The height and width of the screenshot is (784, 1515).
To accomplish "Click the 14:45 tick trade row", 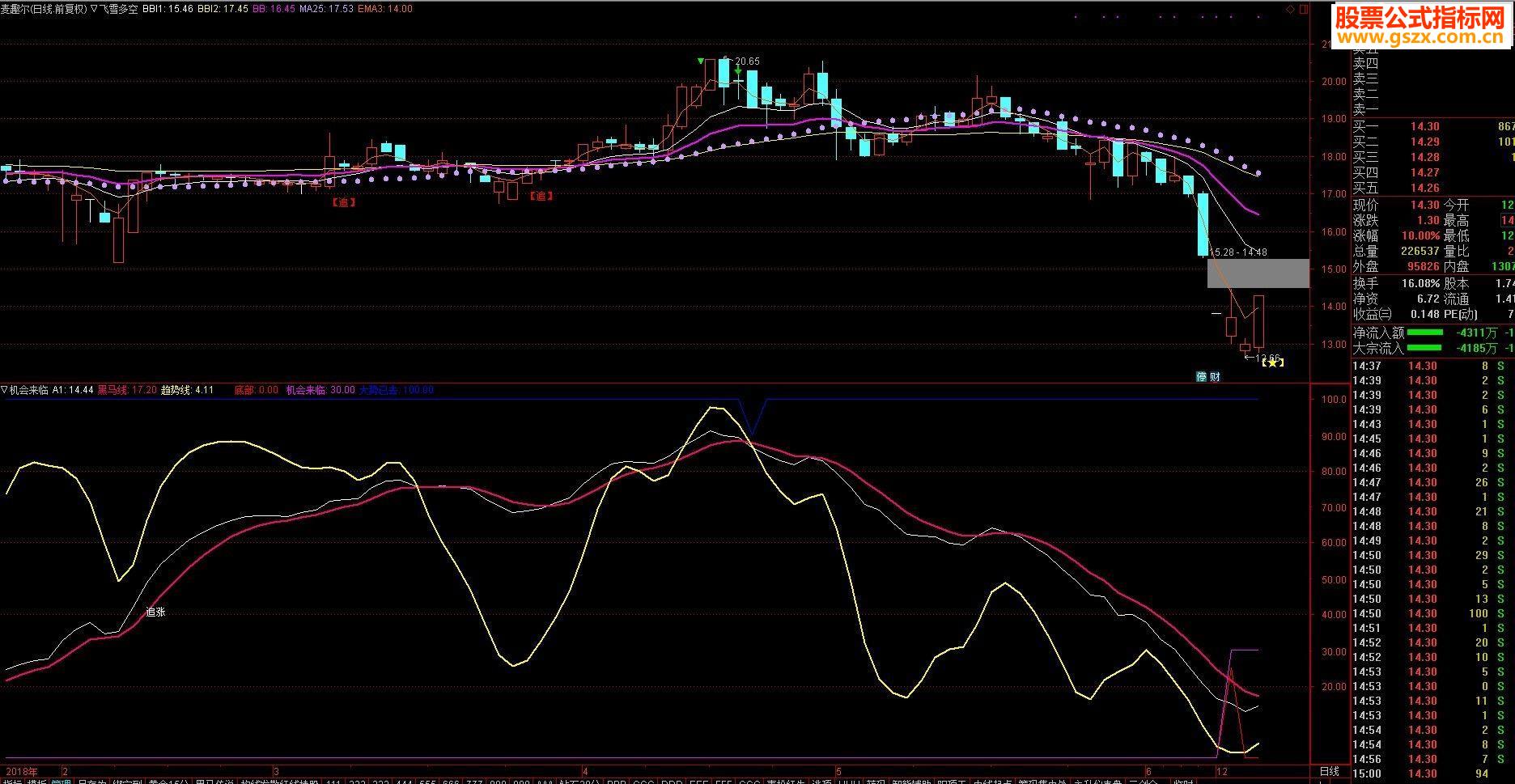I will pos(1433,439).
